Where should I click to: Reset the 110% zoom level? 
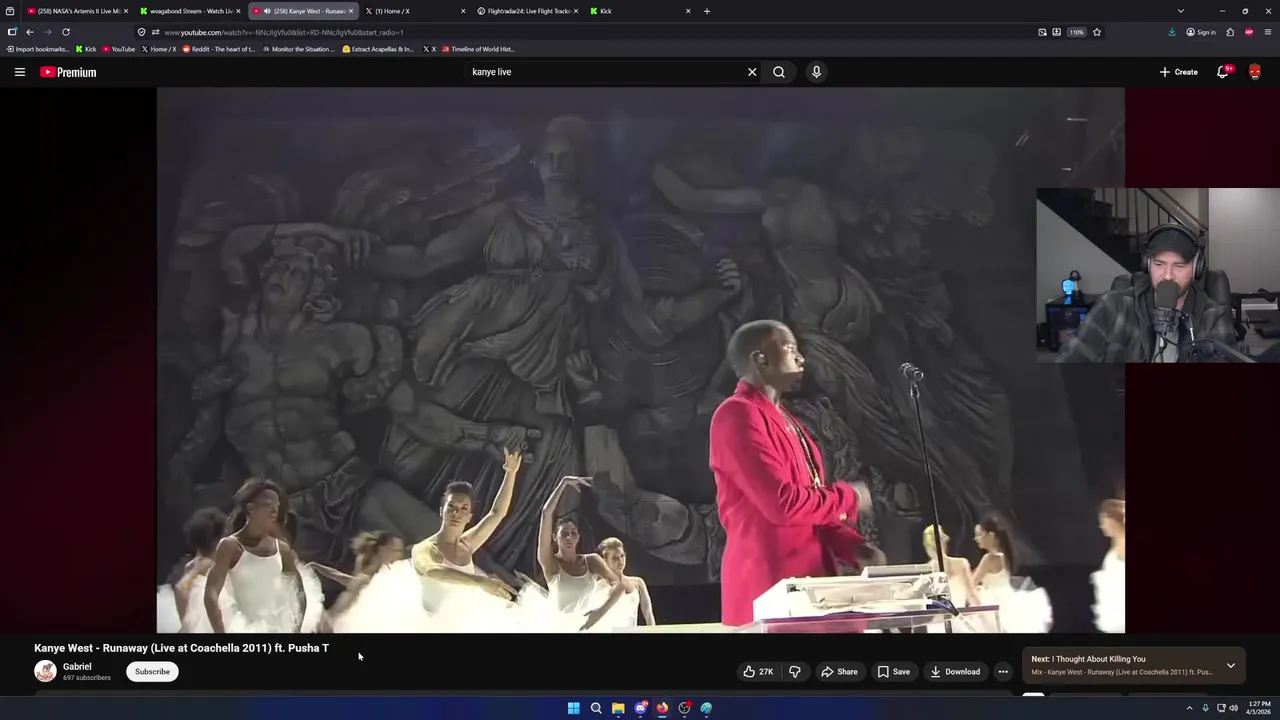(1076, 32)
